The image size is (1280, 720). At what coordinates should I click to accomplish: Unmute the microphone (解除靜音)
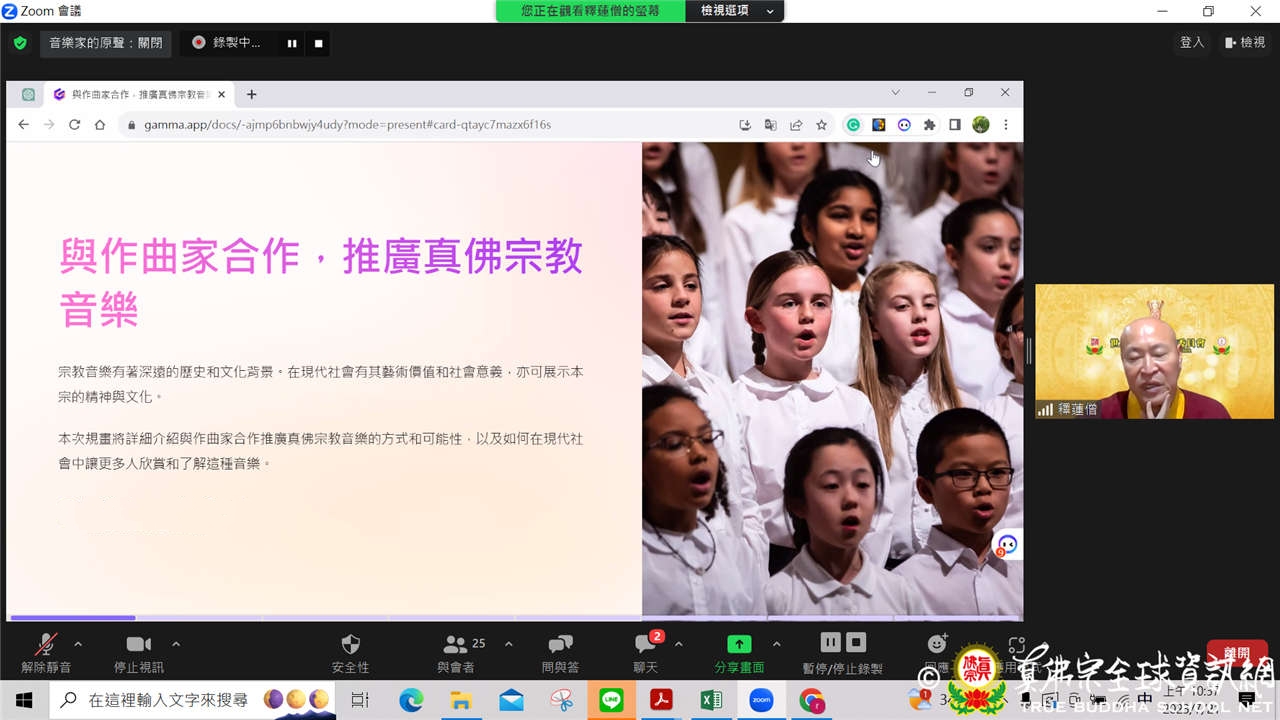pyautogui.click(x=46, y=653)
